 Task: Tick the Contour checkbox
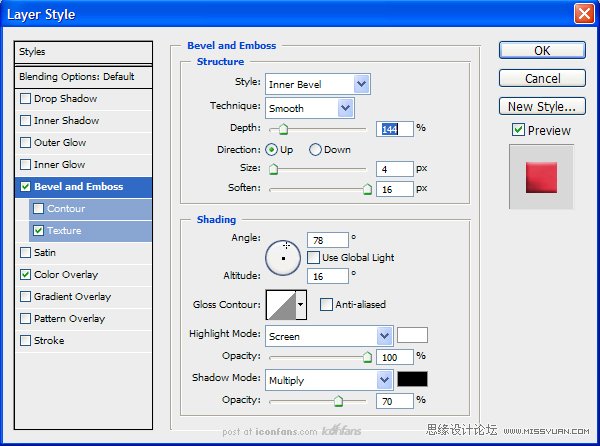tap(38, 209)
